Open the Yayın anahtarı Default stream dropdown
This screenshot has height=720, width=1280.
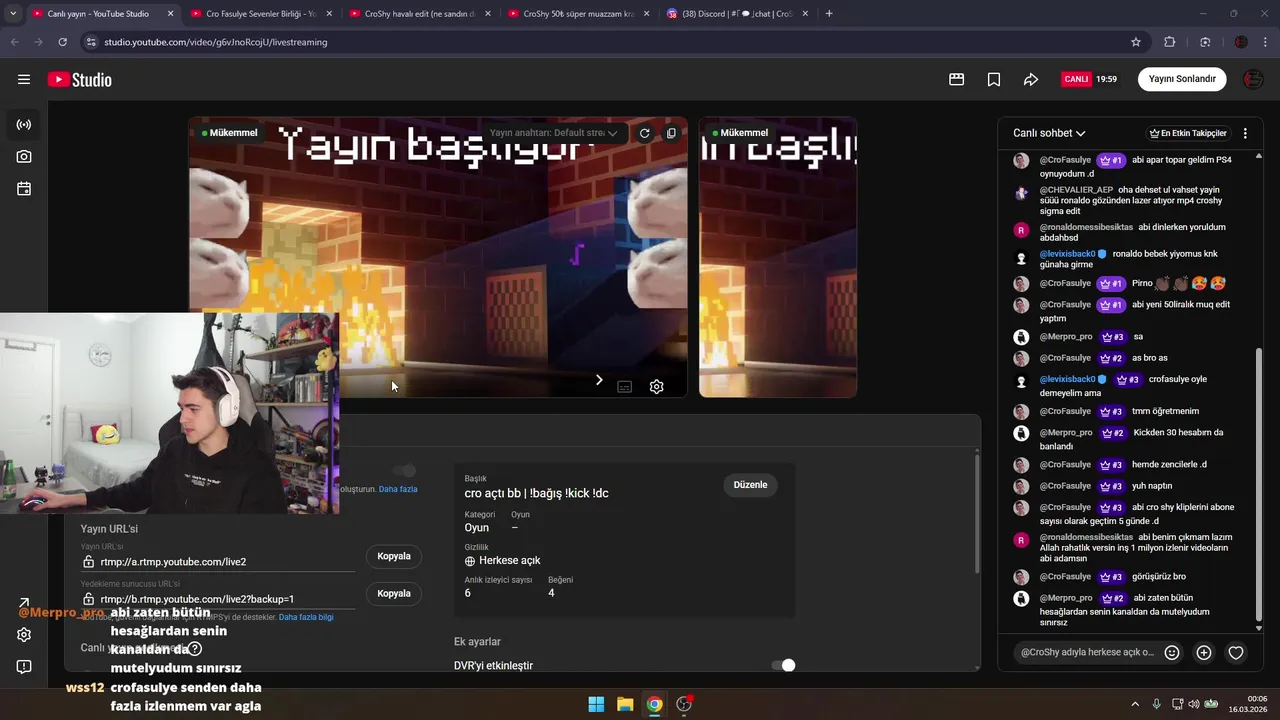tap(555, 133)
